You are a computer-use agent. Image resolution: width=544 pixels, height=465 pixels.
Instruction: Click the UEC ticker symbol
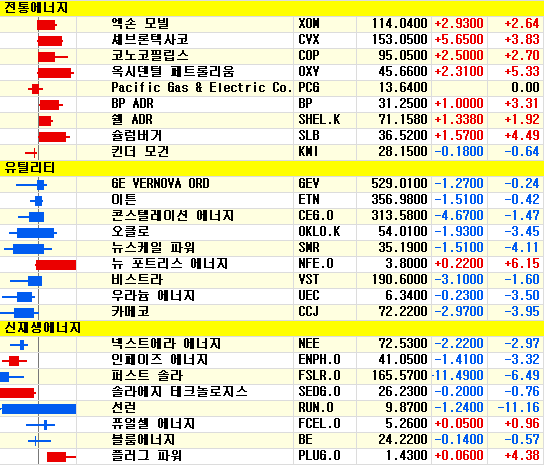(308, 295)
